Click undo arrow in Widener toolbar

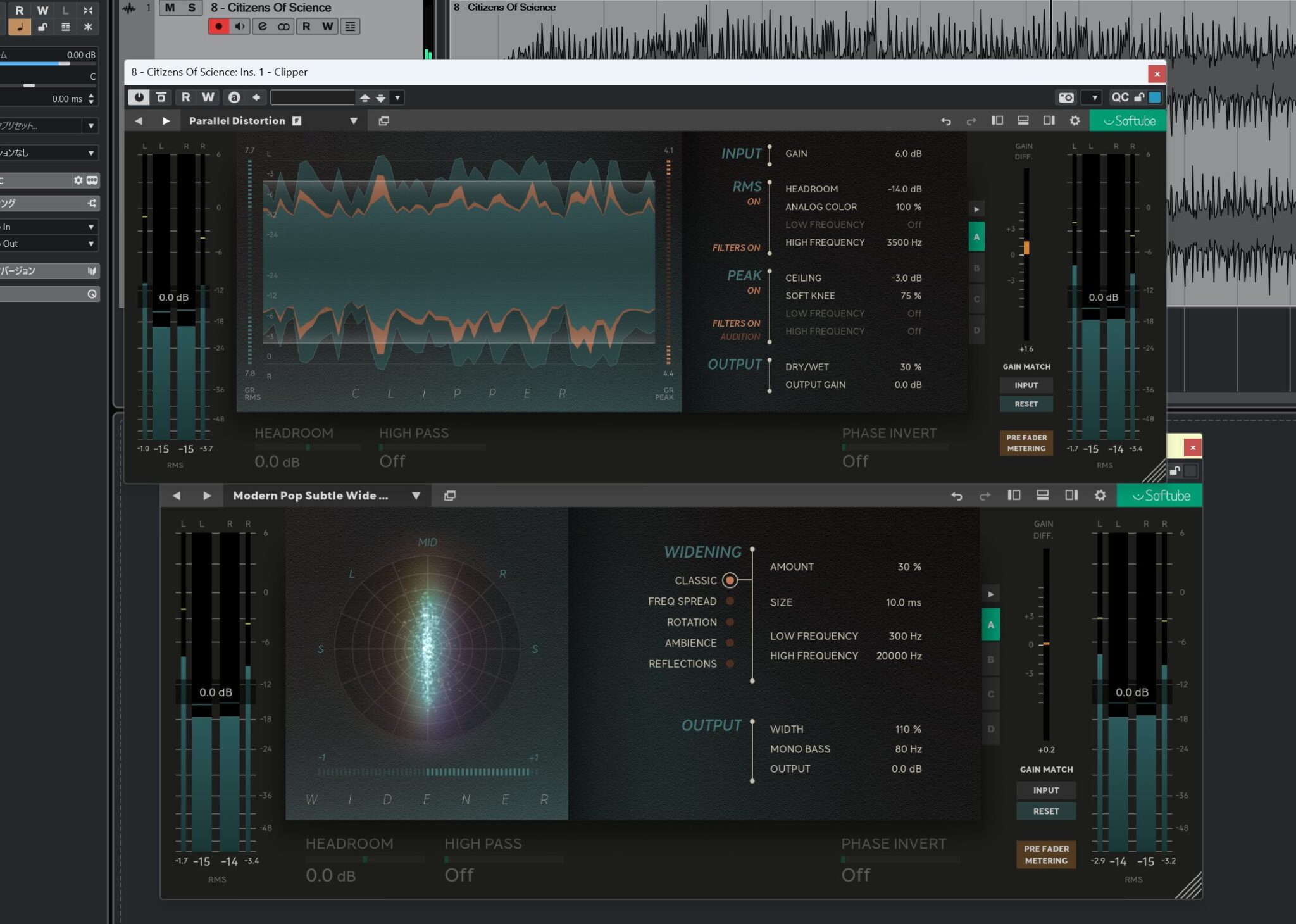point(956,496)
